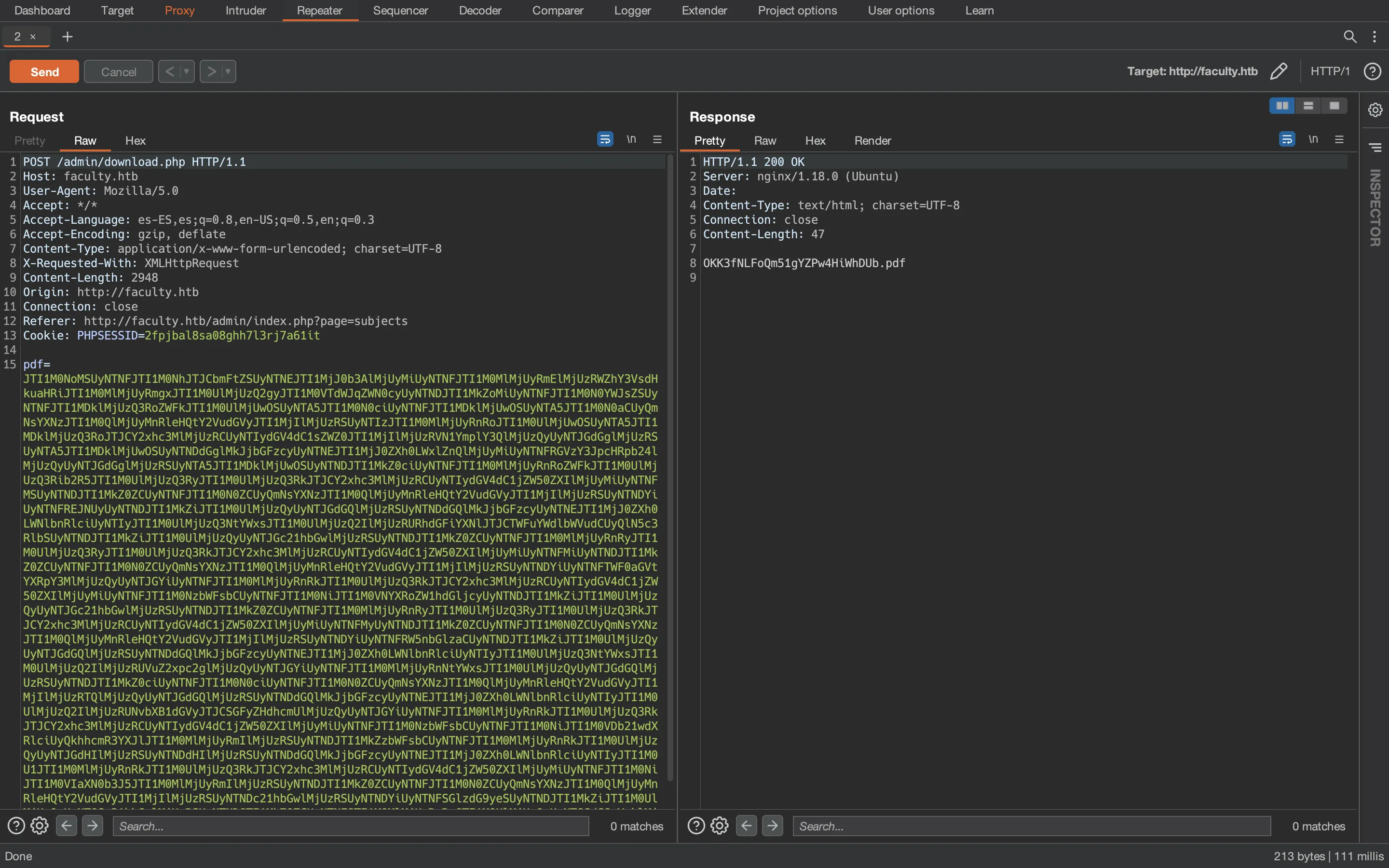Switch to the Target tab
This screenshot has width=1389, height=868.
coord(117,10)
